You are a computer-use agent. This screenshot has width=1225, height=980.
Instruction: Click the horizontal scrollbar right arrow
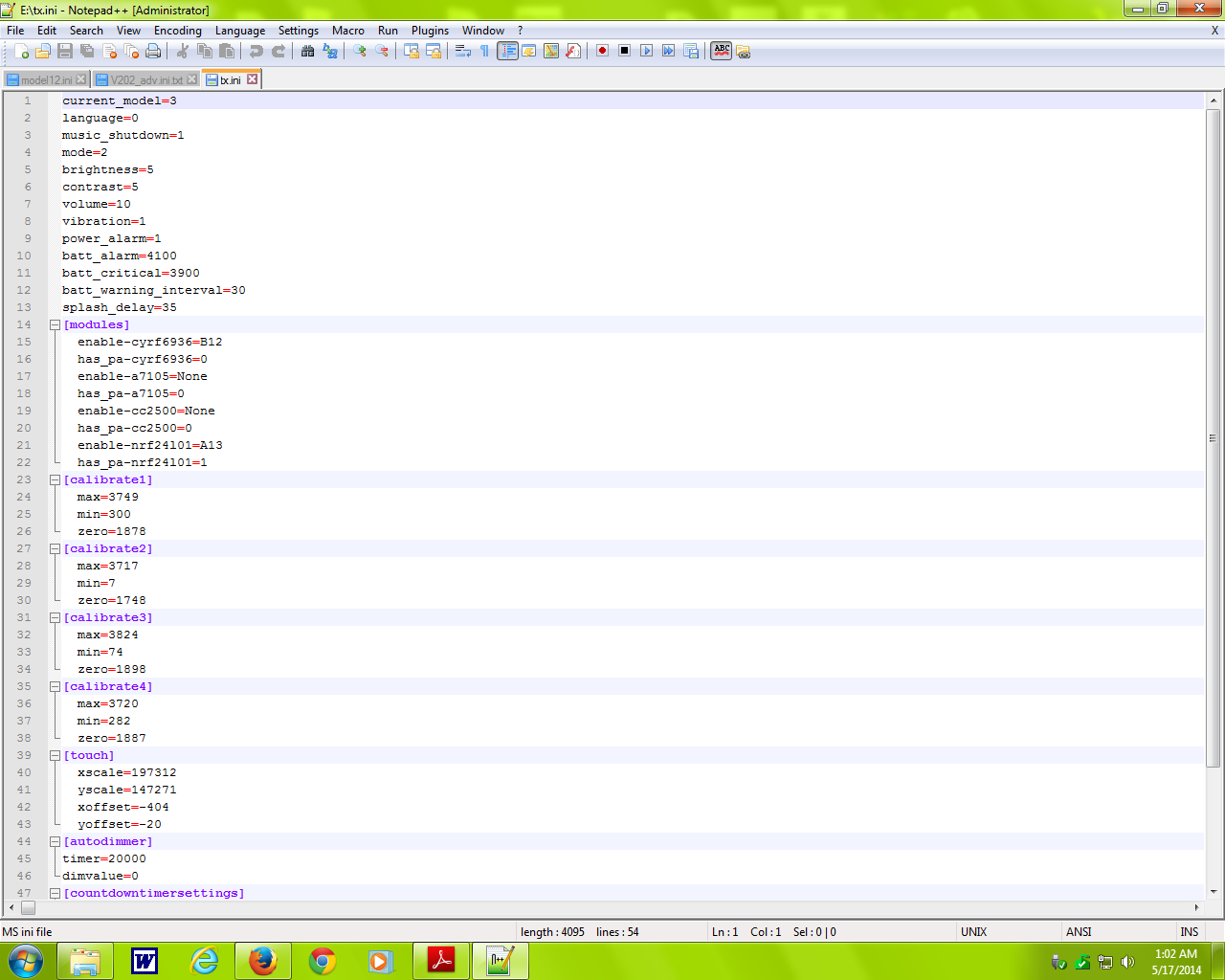(1196, 907)
